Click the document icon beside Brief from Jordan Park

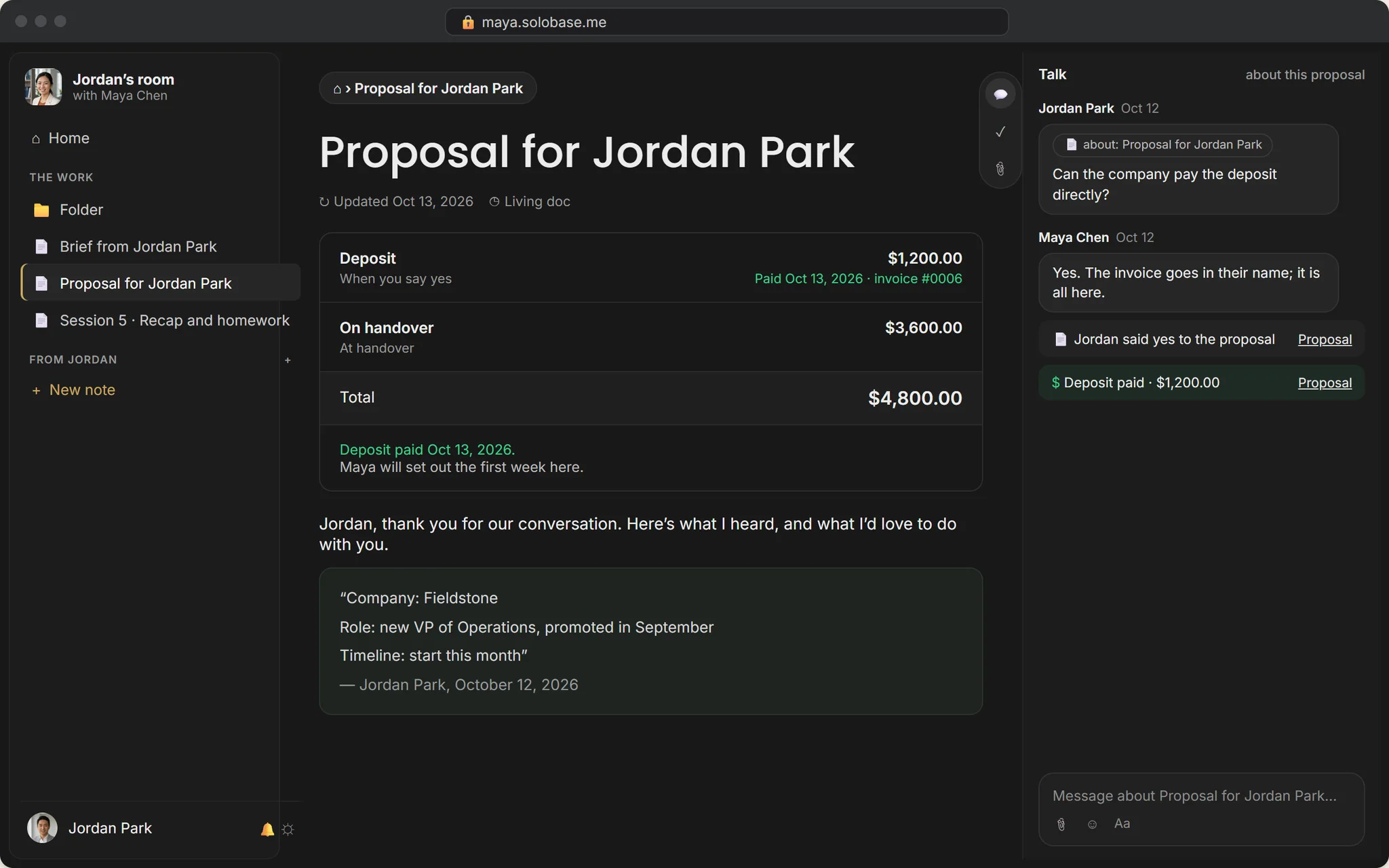(x=41, y=247)
